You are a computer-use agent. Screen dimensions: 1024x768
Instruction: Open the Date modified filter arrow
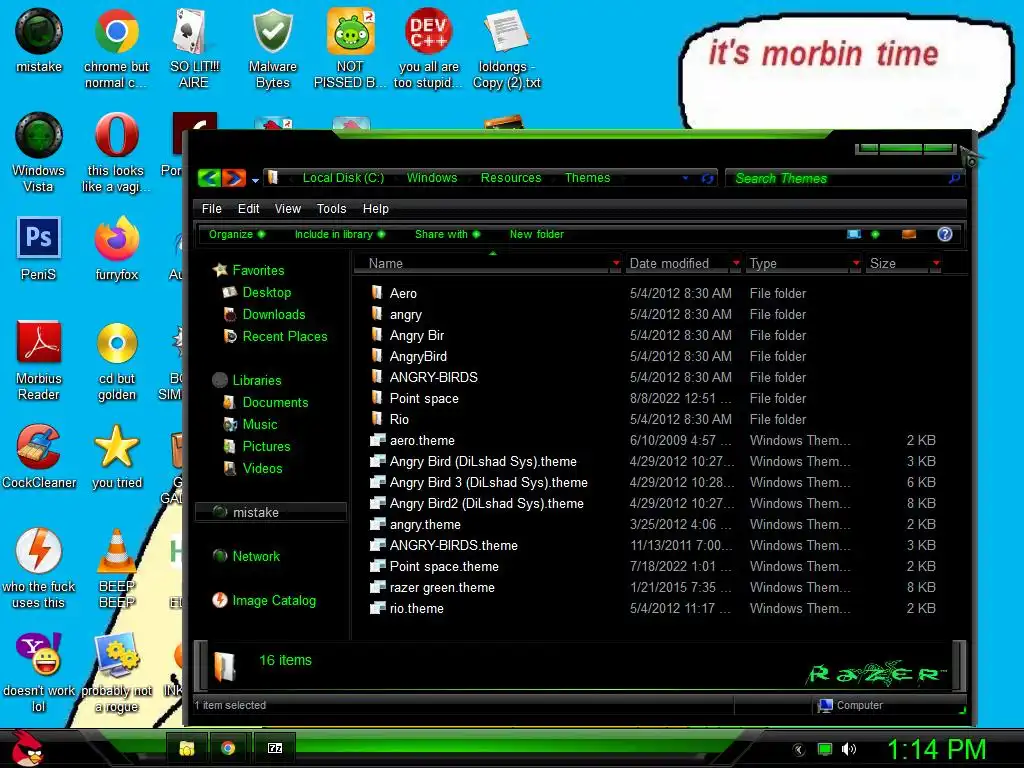pos(736,263)
